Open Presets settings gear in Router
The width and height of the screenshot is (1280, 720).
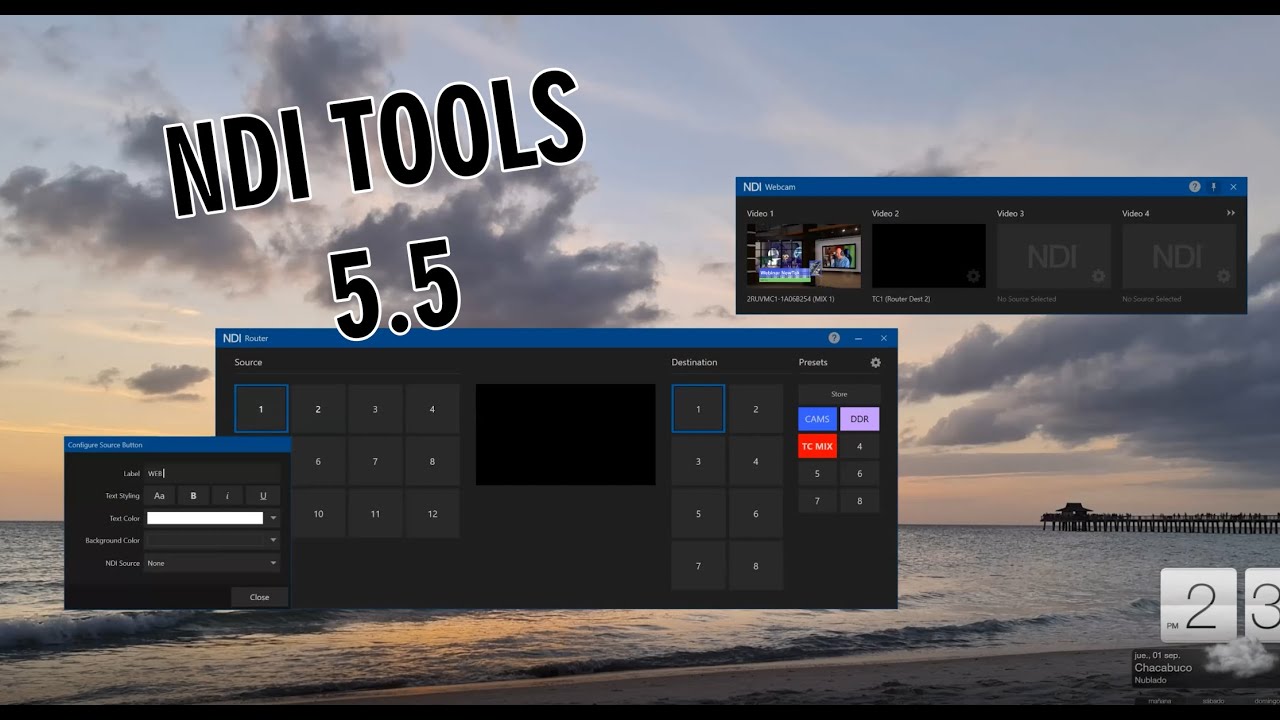tap(876, 363)
